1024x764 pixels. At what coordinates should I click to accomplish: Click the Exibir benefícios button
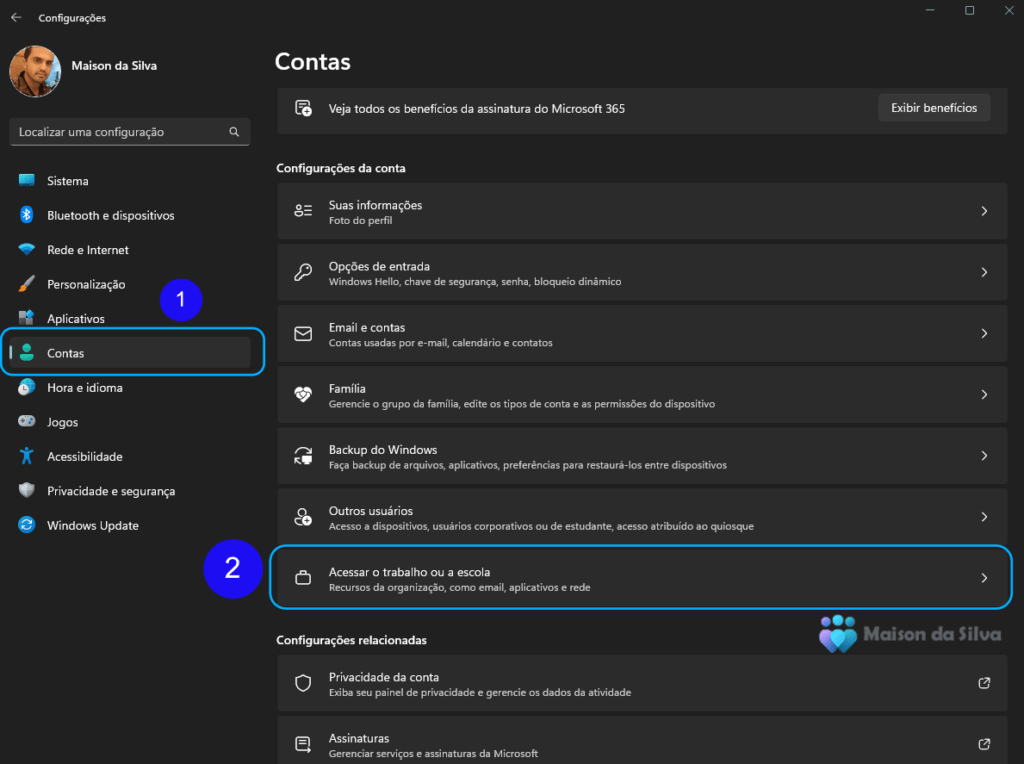click(x=934, y=108)
